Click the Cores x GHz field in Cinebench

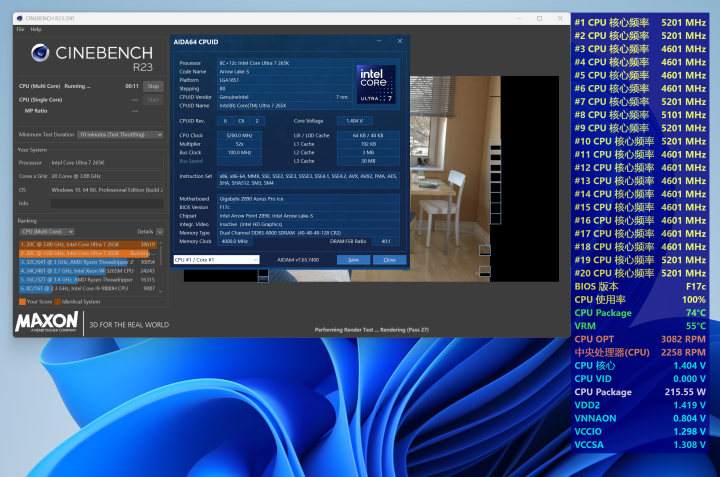(x=107, y=176)
